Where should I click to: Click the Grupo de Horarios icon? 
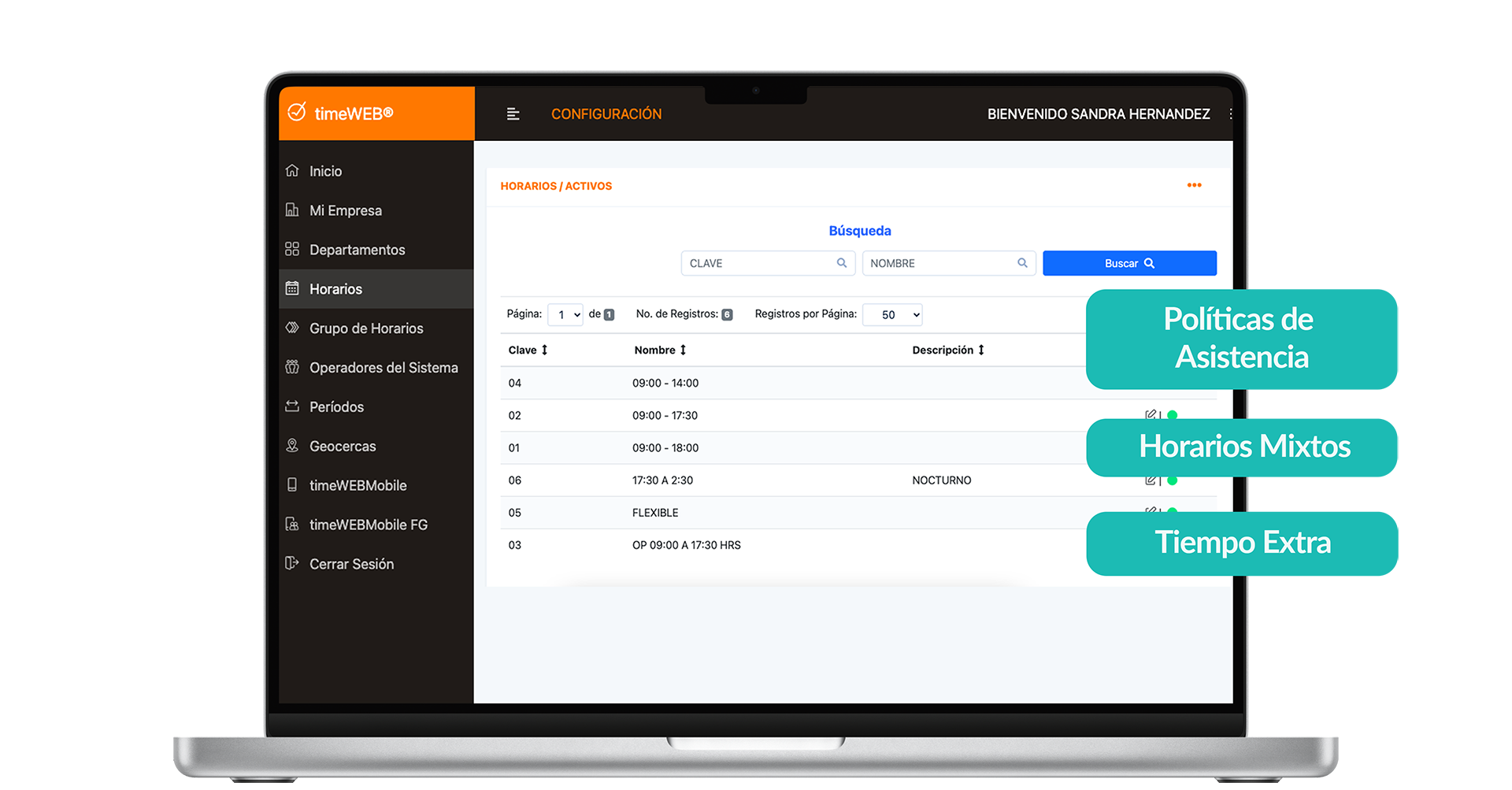pos(292,328)
